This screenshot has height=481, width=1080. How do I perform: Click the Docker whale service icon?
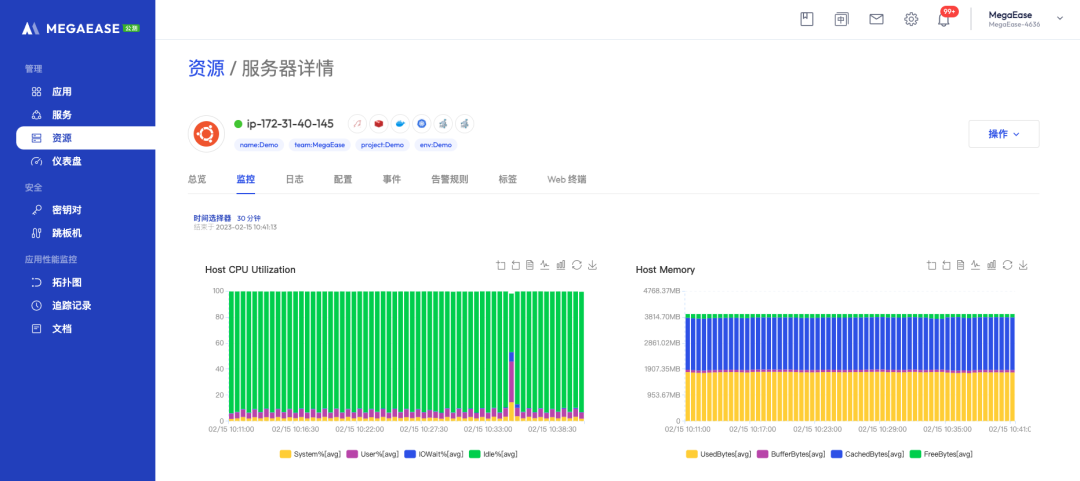point(400,124)
